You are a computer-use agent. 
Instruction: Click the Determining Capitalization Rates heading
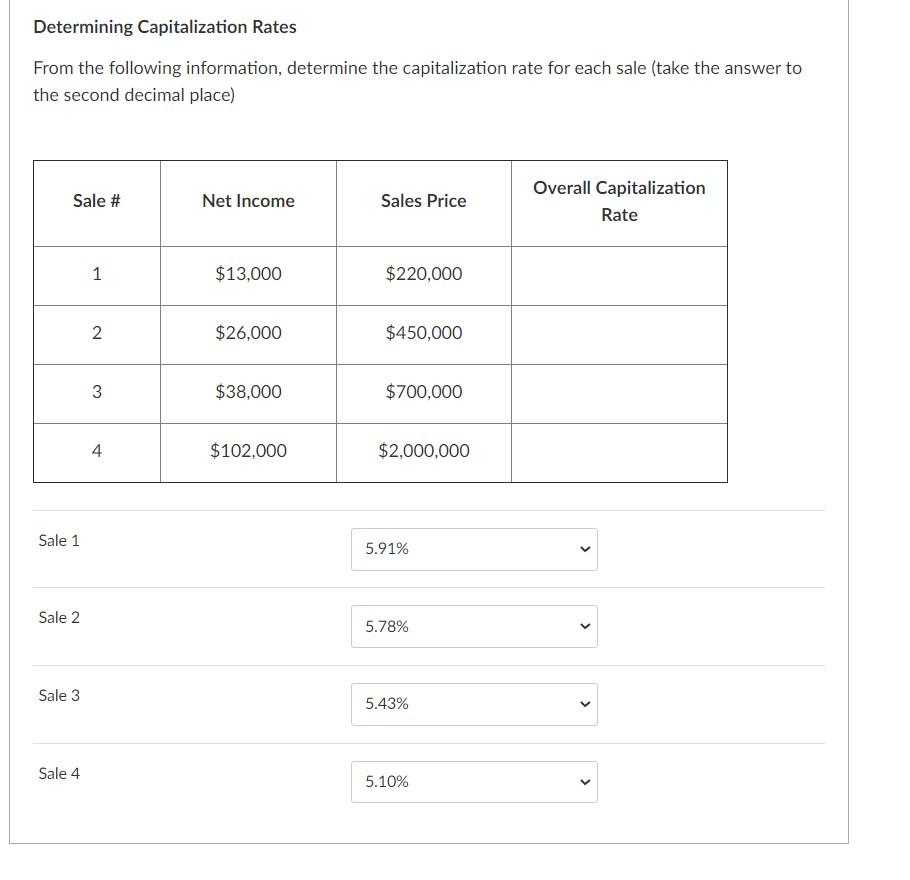(x=164, y=27)
